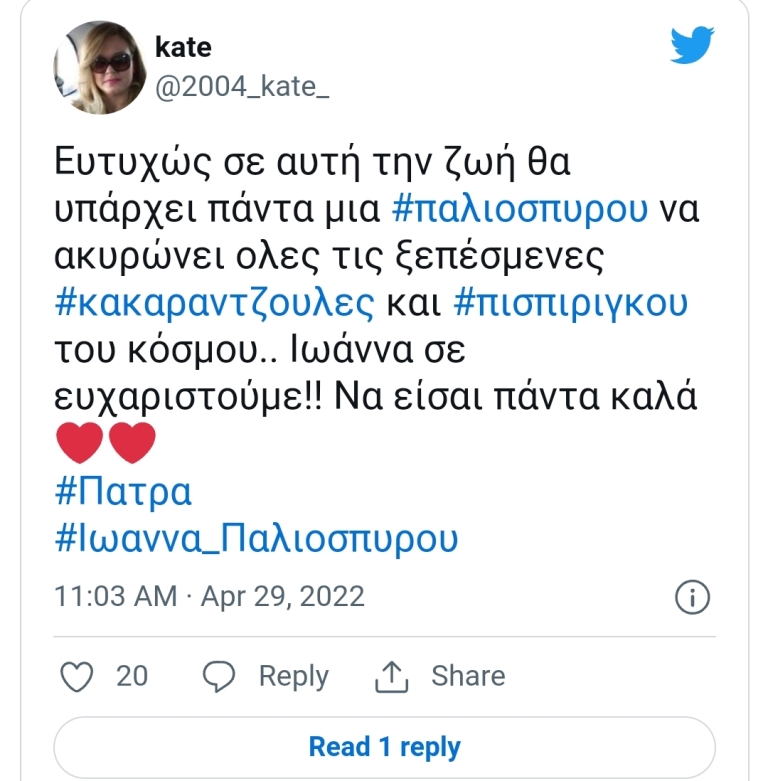Open the #Πατρα hashtag
This screenshot has width=768, height=781.
[x=123, y=493]
